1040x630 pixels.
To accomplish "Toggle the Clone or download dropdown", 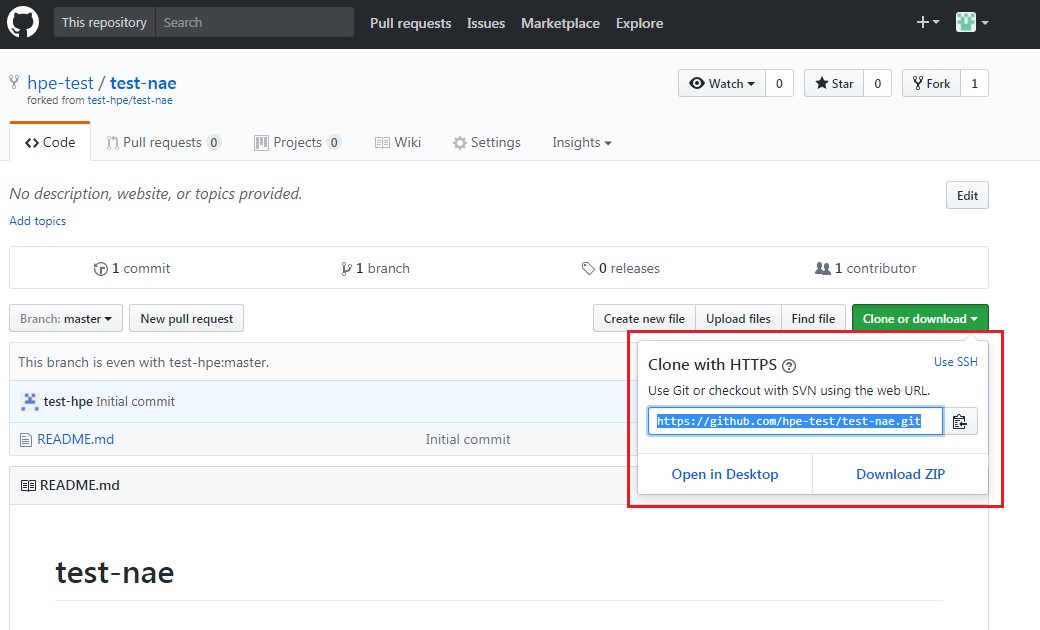I will tap(920, 319).
